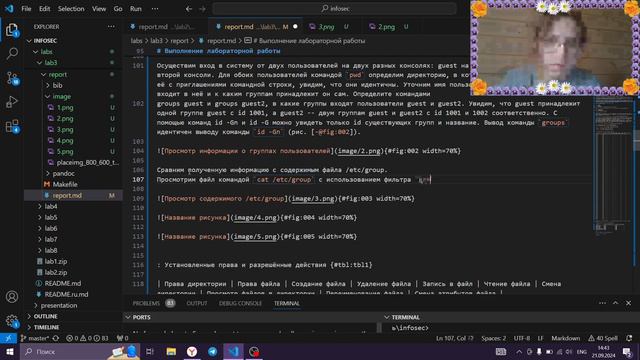Switch to the DEBUG CONSOLE tab
The image size is (640, 360).
pos(240,303)
